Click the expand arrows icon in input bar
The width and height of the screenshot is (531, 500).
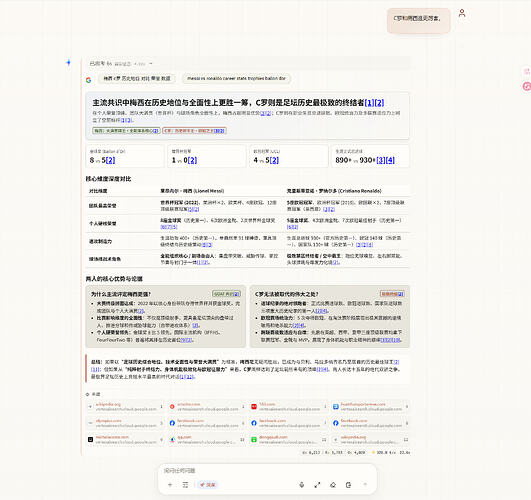317,485
